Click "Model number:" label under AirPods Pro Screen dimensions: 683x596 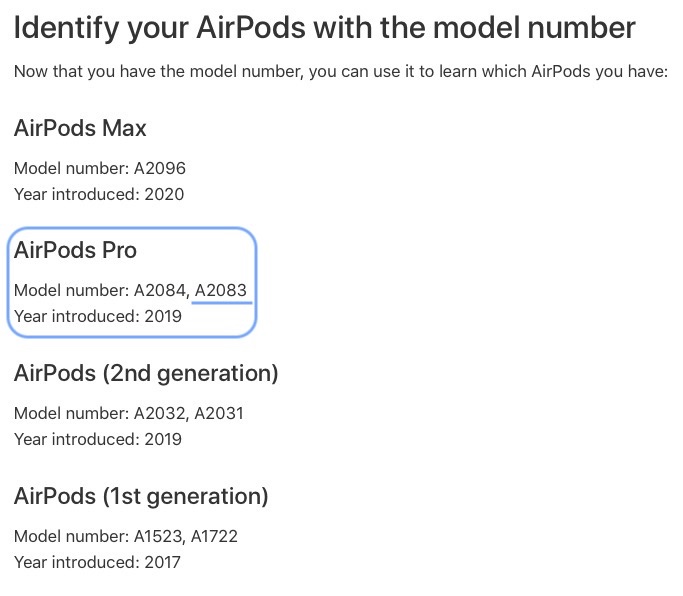[71, 291]
